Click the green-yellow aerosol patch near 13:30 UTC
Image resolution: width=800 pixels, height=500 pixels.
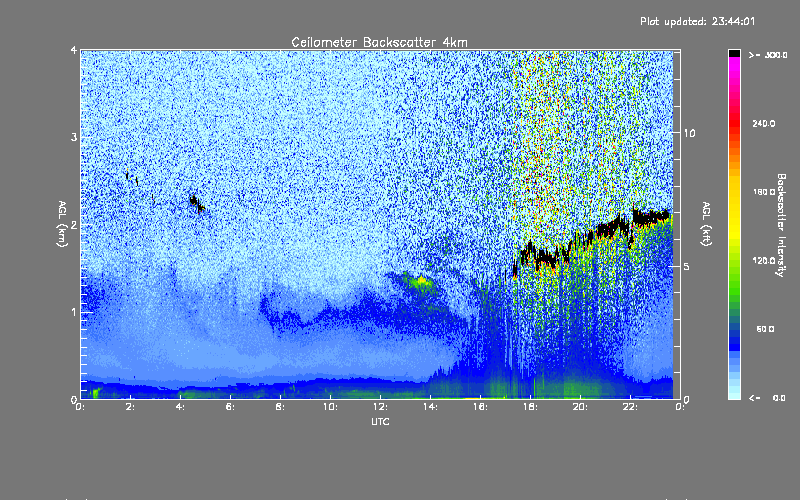(x=420, y=281)
